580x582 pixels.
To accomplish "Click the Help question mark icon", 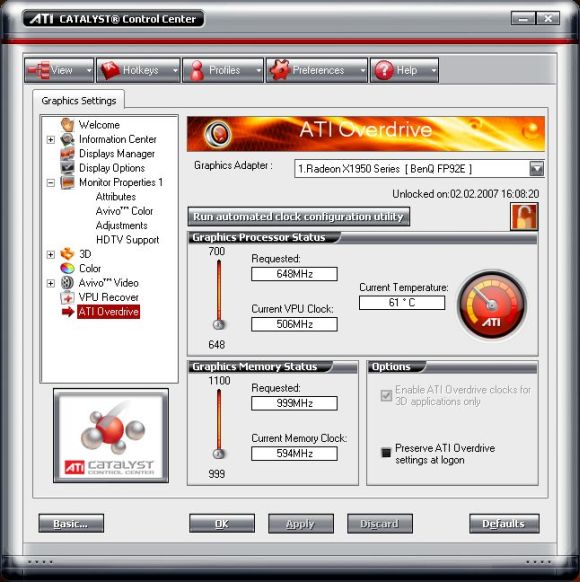I will click(x=384, y=70).
